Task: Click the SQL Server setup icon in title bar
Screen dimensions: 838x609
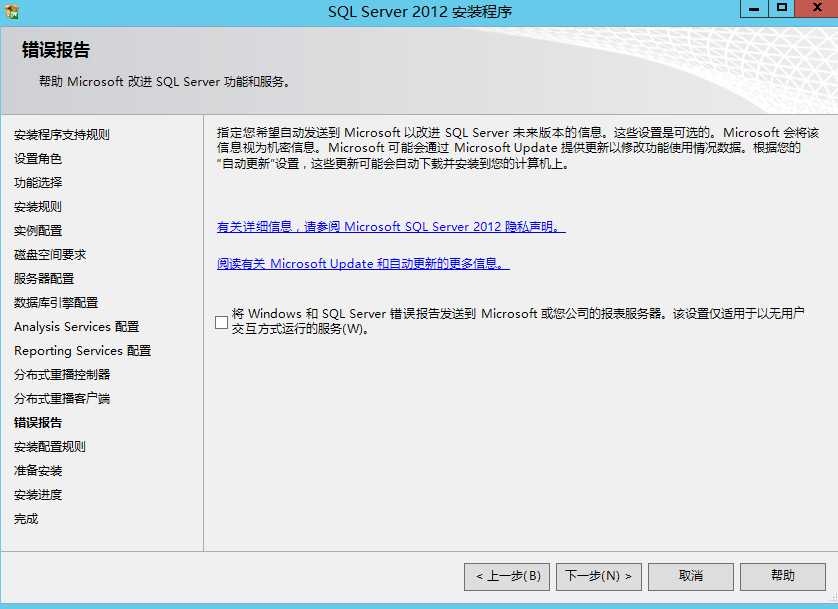Action: tap(12, 11)
